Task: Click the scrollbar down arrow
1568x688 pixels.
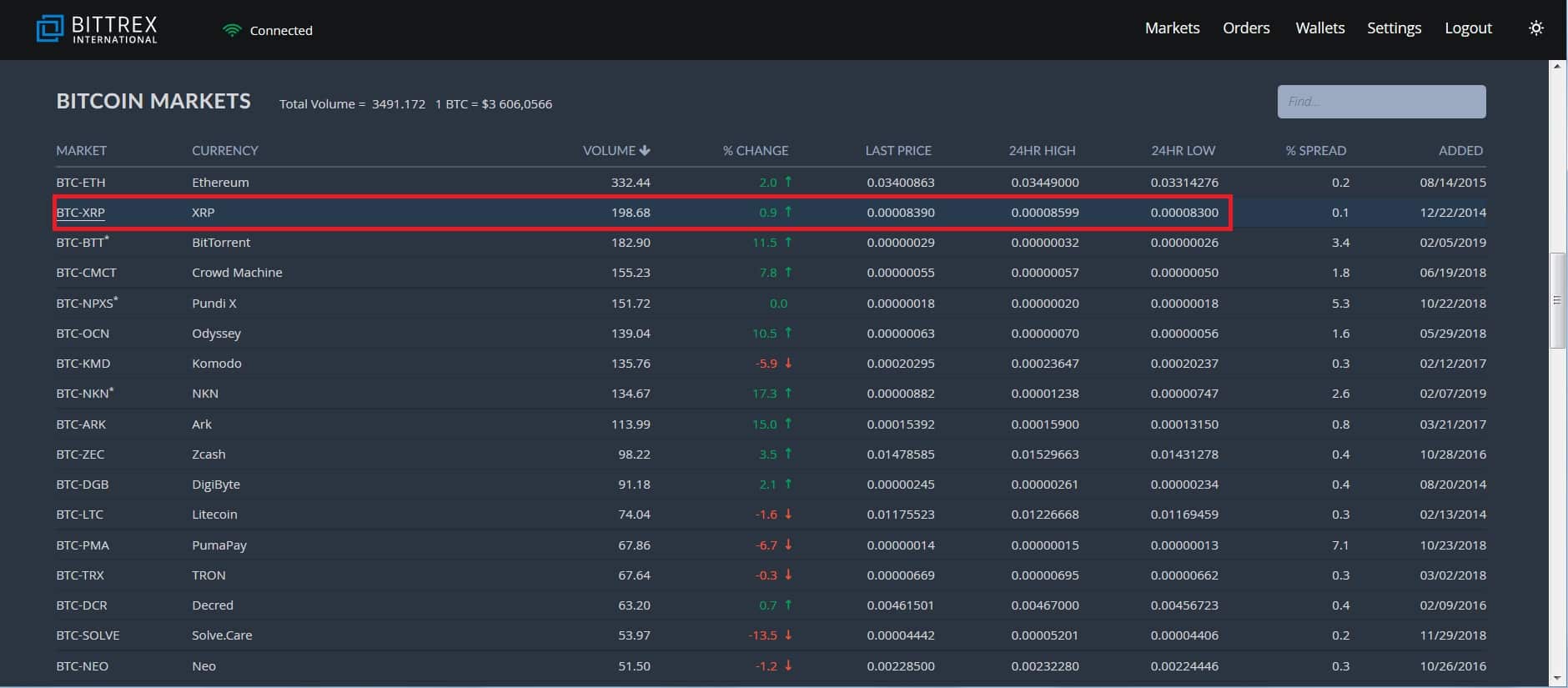Action: coord(1557,678)
